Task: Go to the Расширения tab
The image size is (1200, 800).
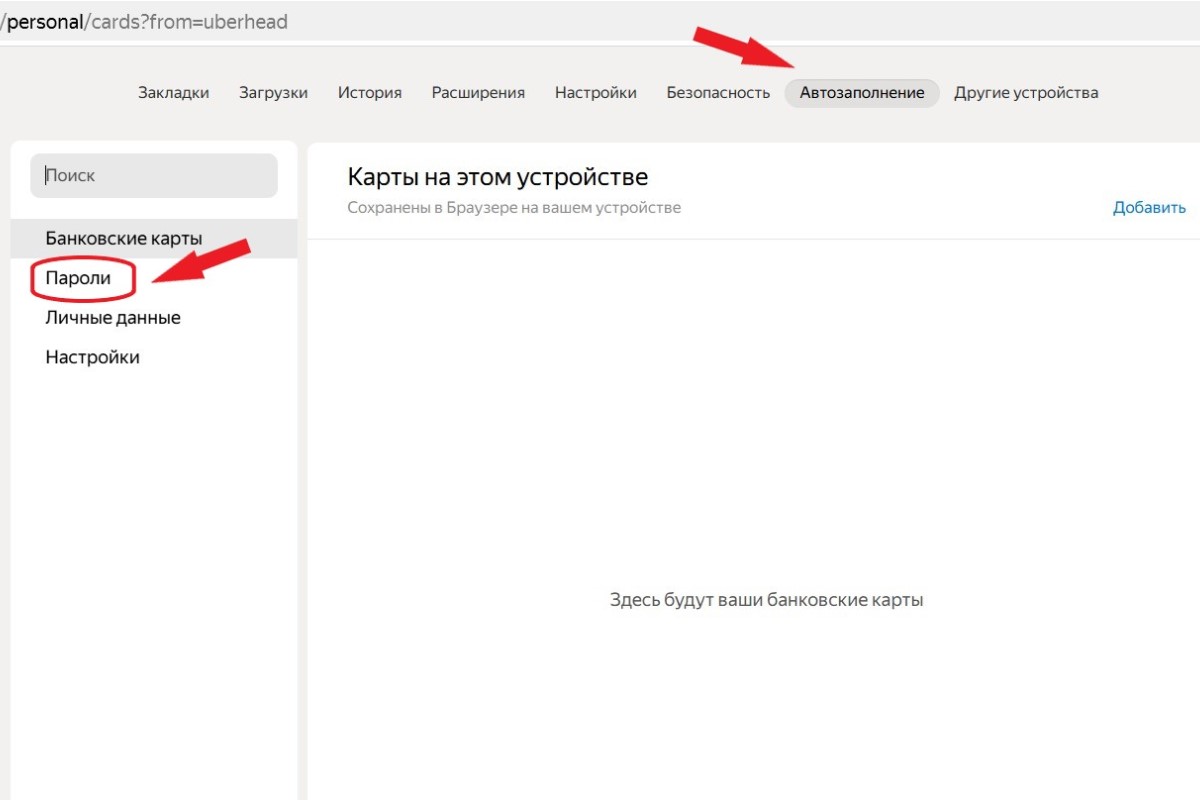Action: click(478, 93)
